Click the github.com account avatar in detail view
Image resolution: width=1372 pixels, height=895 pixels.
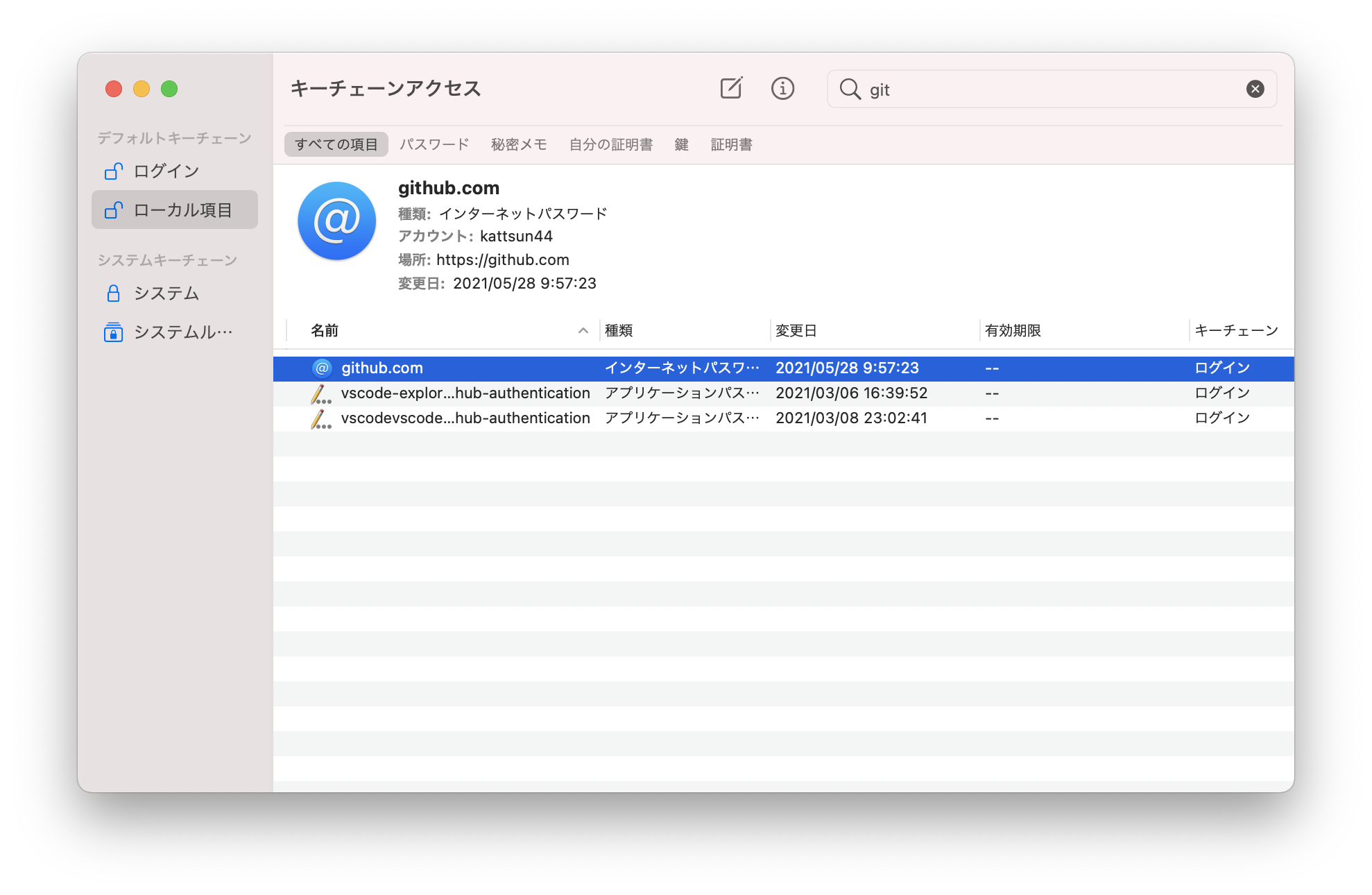[x=336, y=221]
